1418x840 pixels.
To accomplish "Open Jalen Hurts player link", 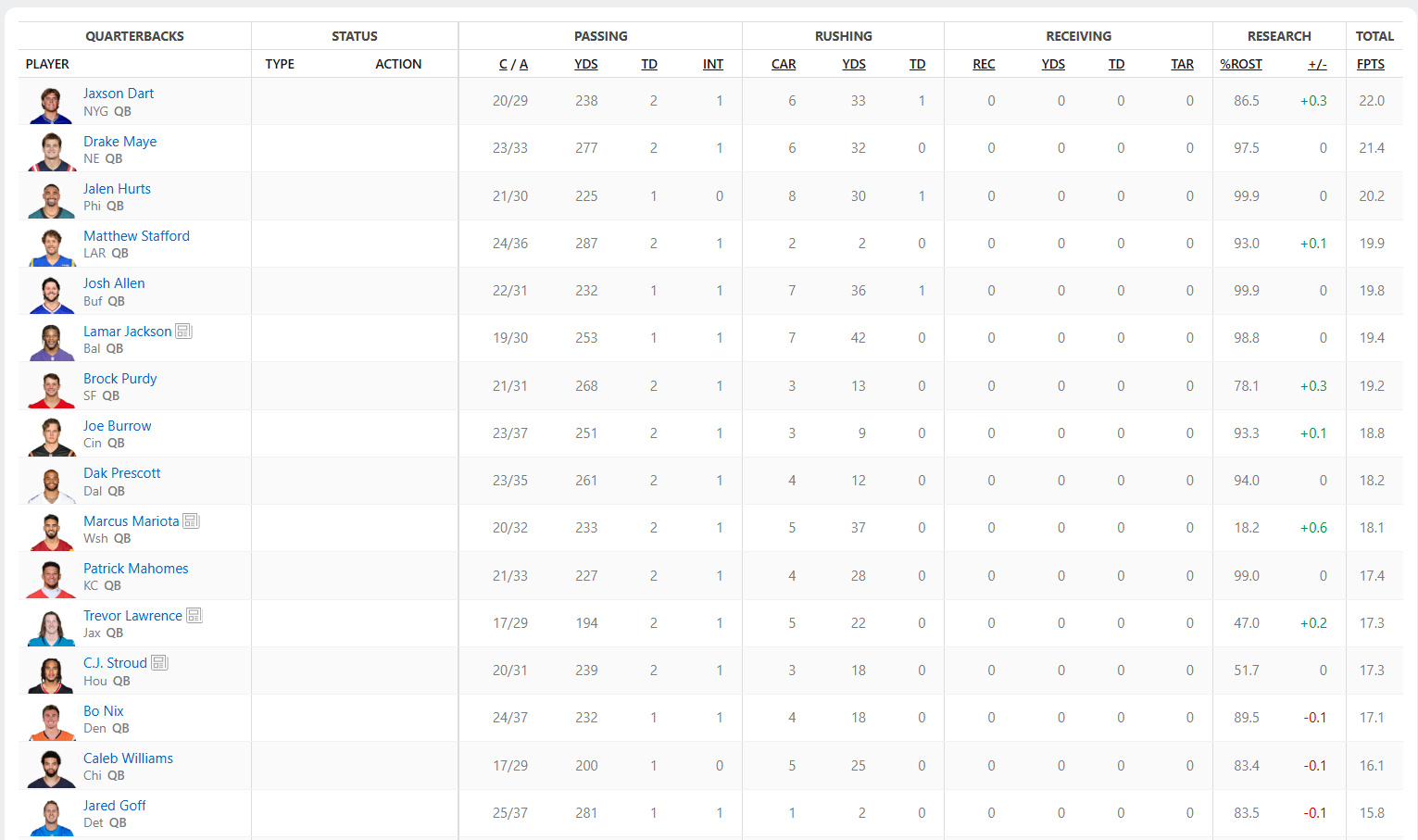I will click(117, 188).
